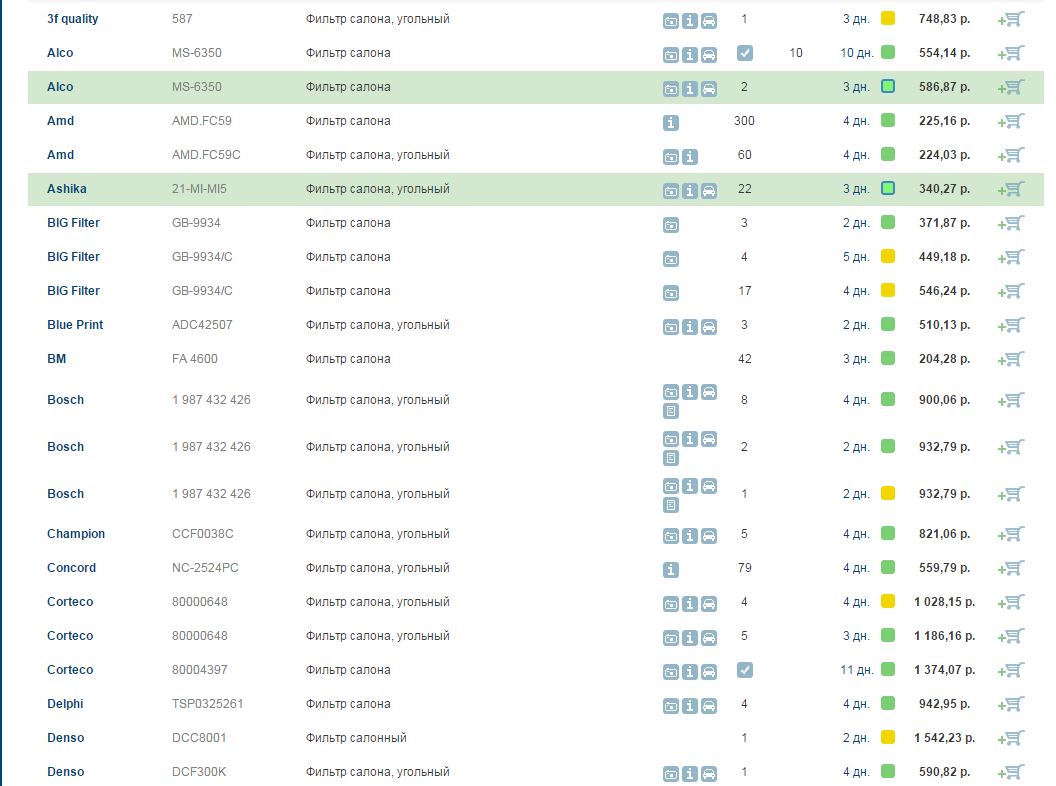This screenshot has height=786, width=1056.
Task: Add Denso DCC8001 to cart
Action: (x=1011, y=738)
